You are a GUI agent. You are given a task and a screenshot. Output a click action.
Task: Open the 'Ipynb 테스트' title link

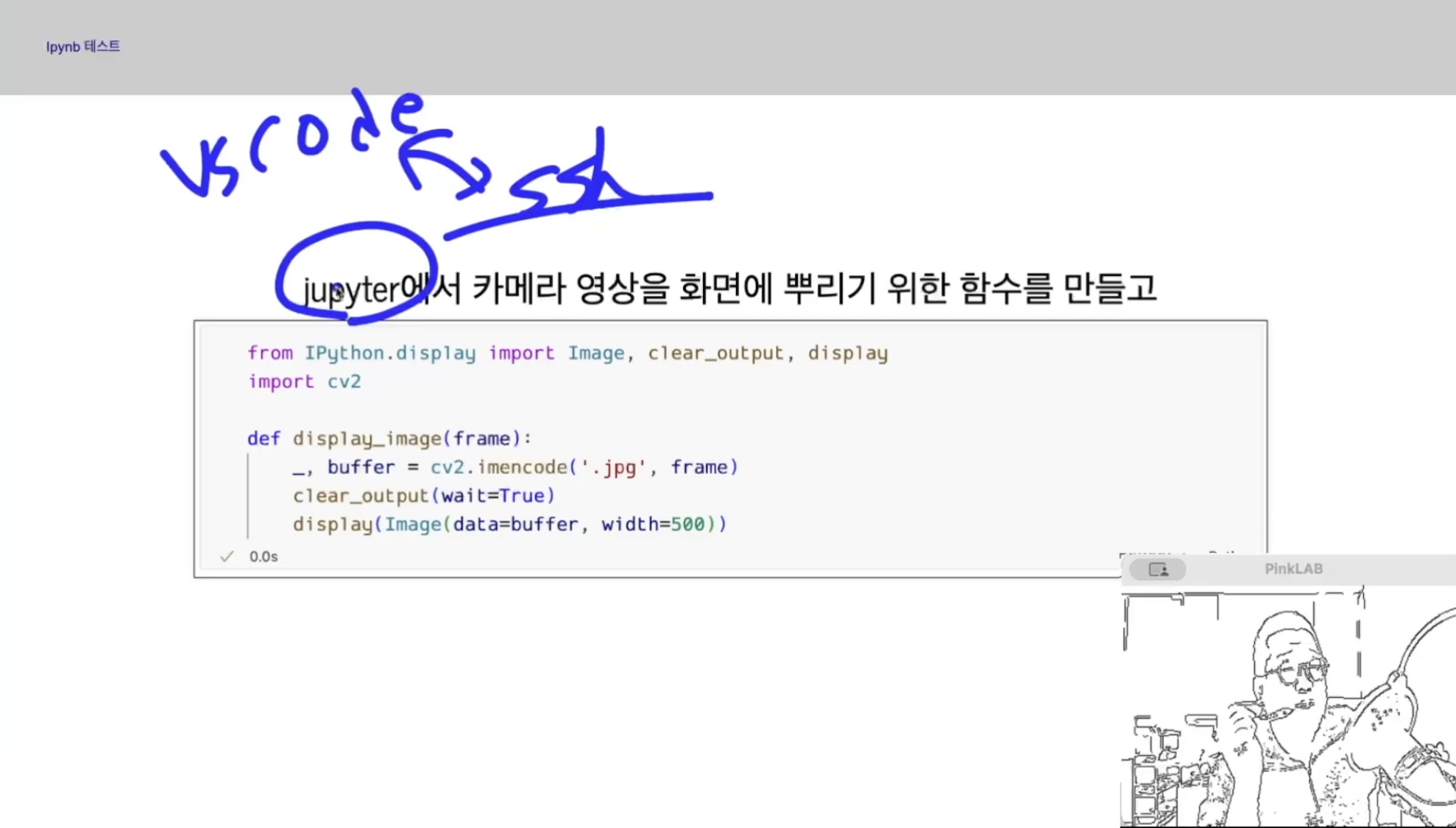[82, 46]
